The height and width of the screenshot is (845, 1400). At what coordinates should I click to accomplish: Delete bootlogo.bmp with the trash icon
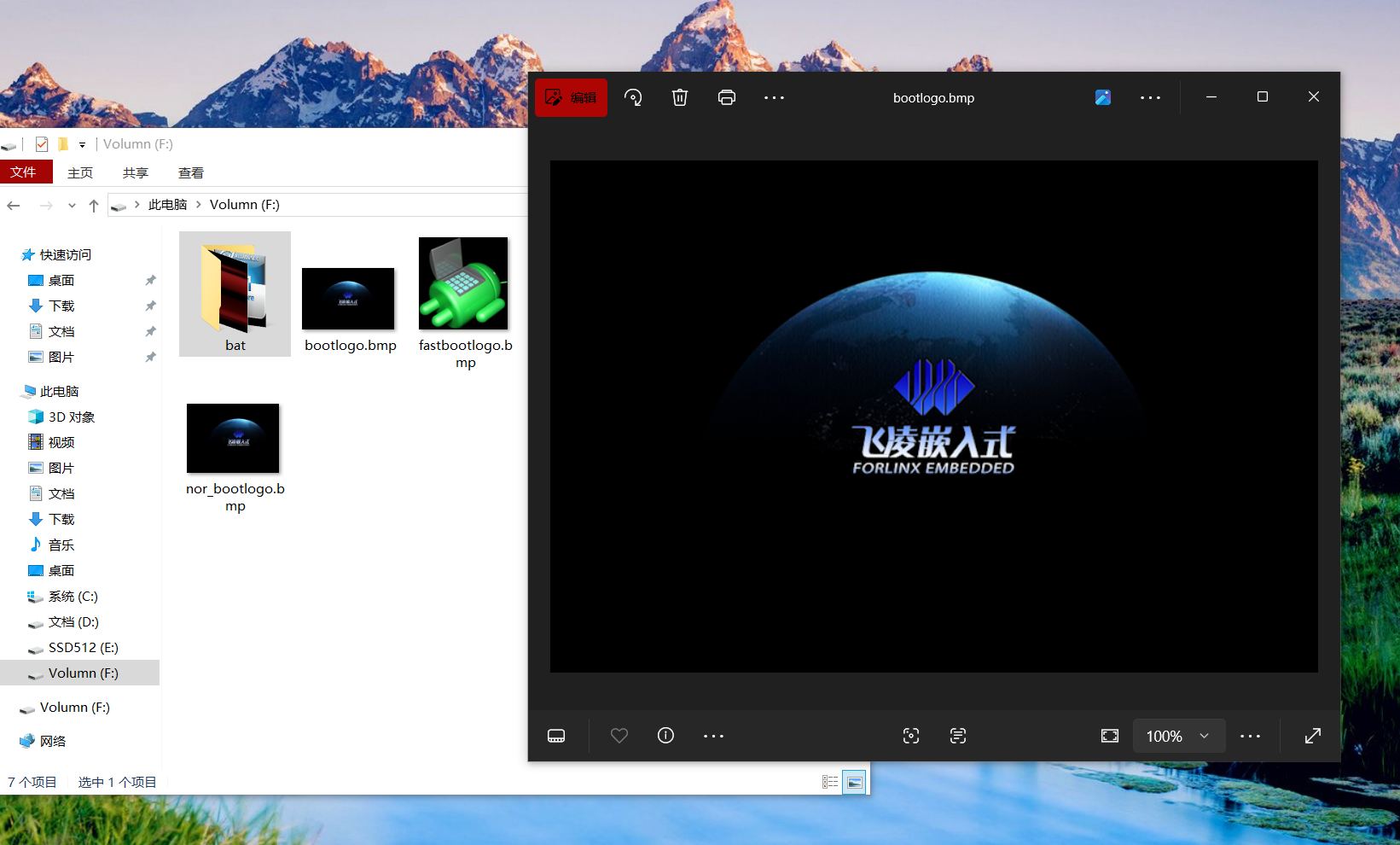(x=680, y=97)
